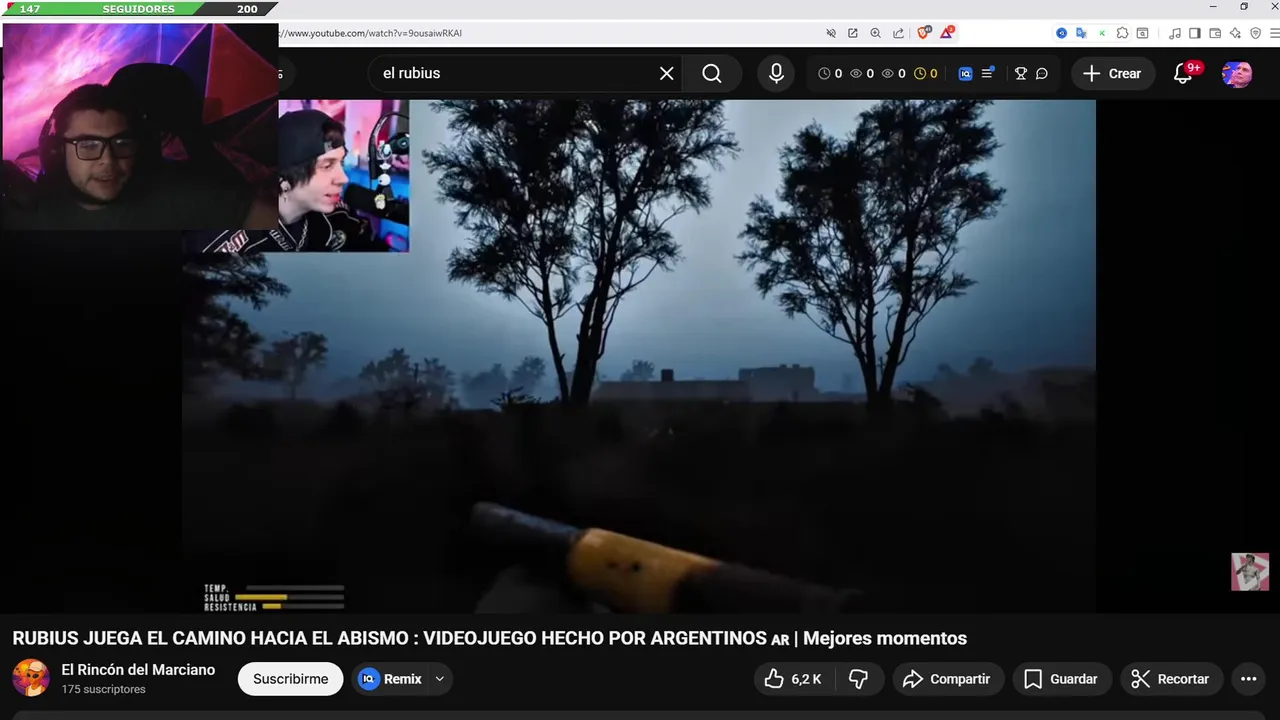Click the vidIQ blue logo icon

click(965, 73)
